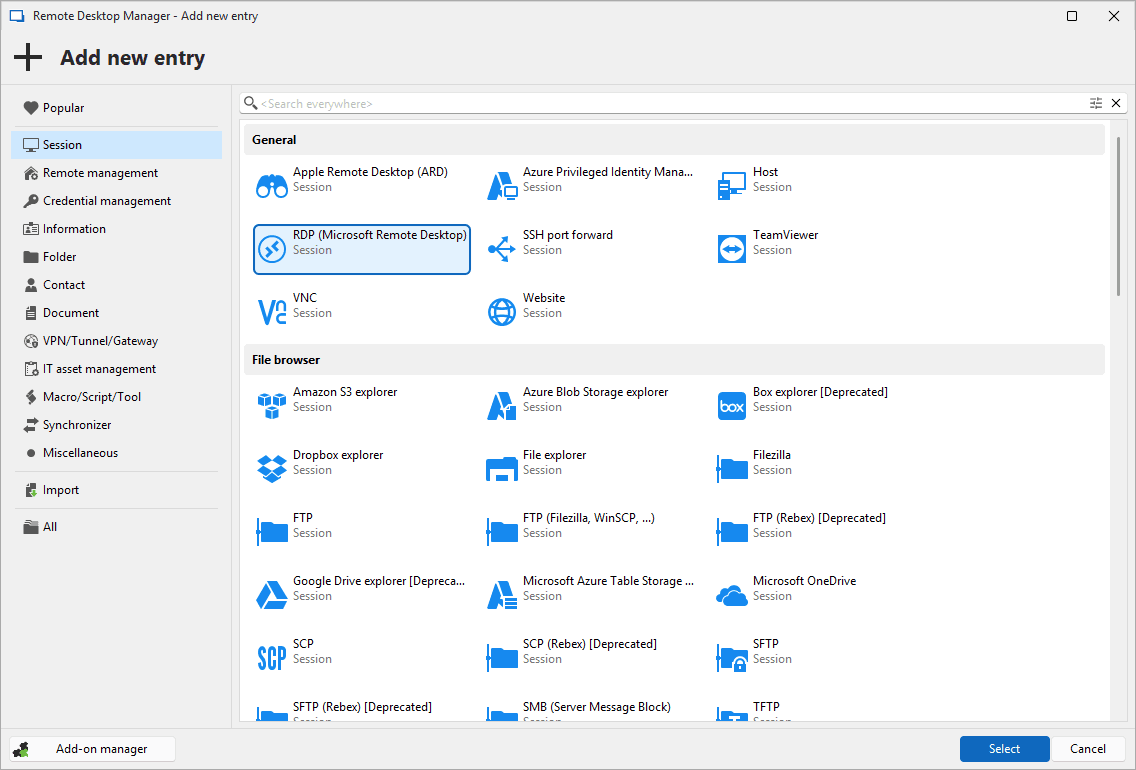Select the Microsoft OneDrive cloud icon
This screenshot has width=1136, height=770.
coord(732,595)
